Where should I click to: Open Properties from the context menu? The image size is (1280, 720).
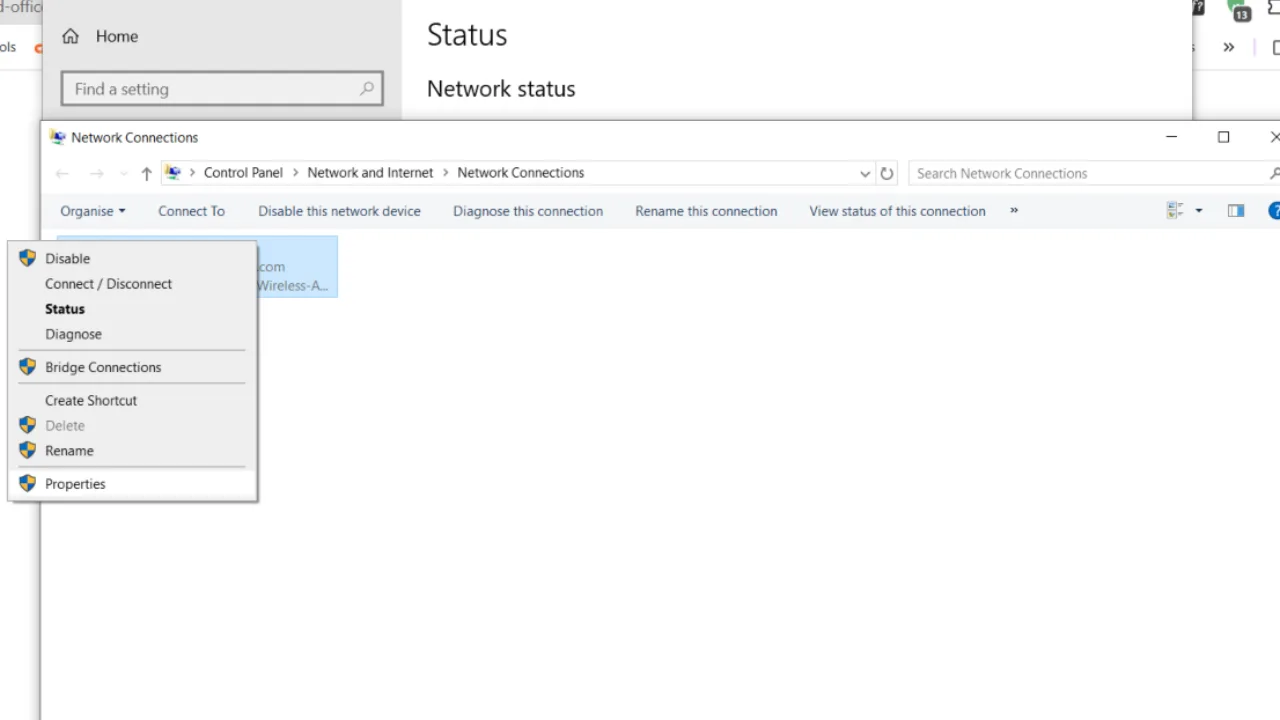[x=75, y=483]
